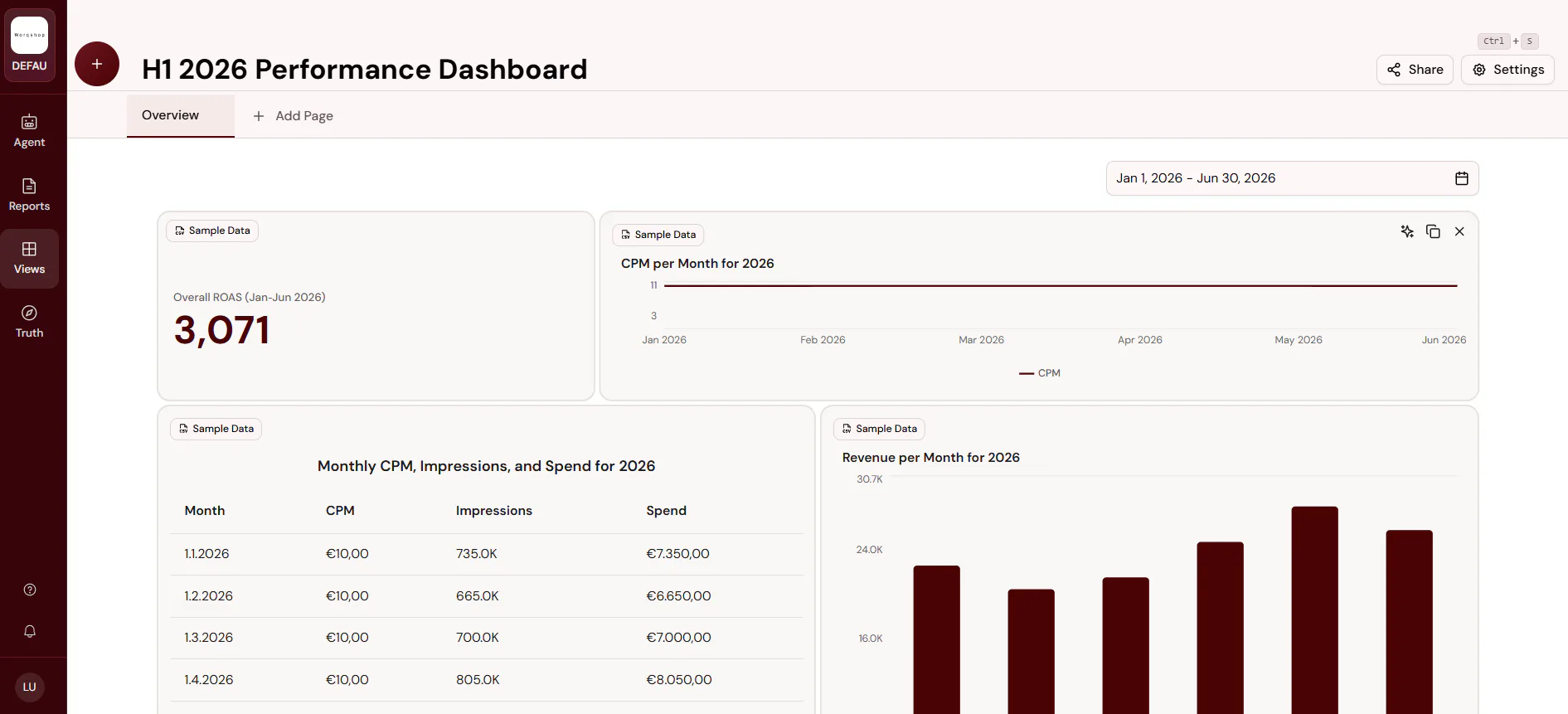1568x714 pixels.
Task: Click the Monthly CPM, Impressions, and Spend title
Action: [x=487, y=466]
